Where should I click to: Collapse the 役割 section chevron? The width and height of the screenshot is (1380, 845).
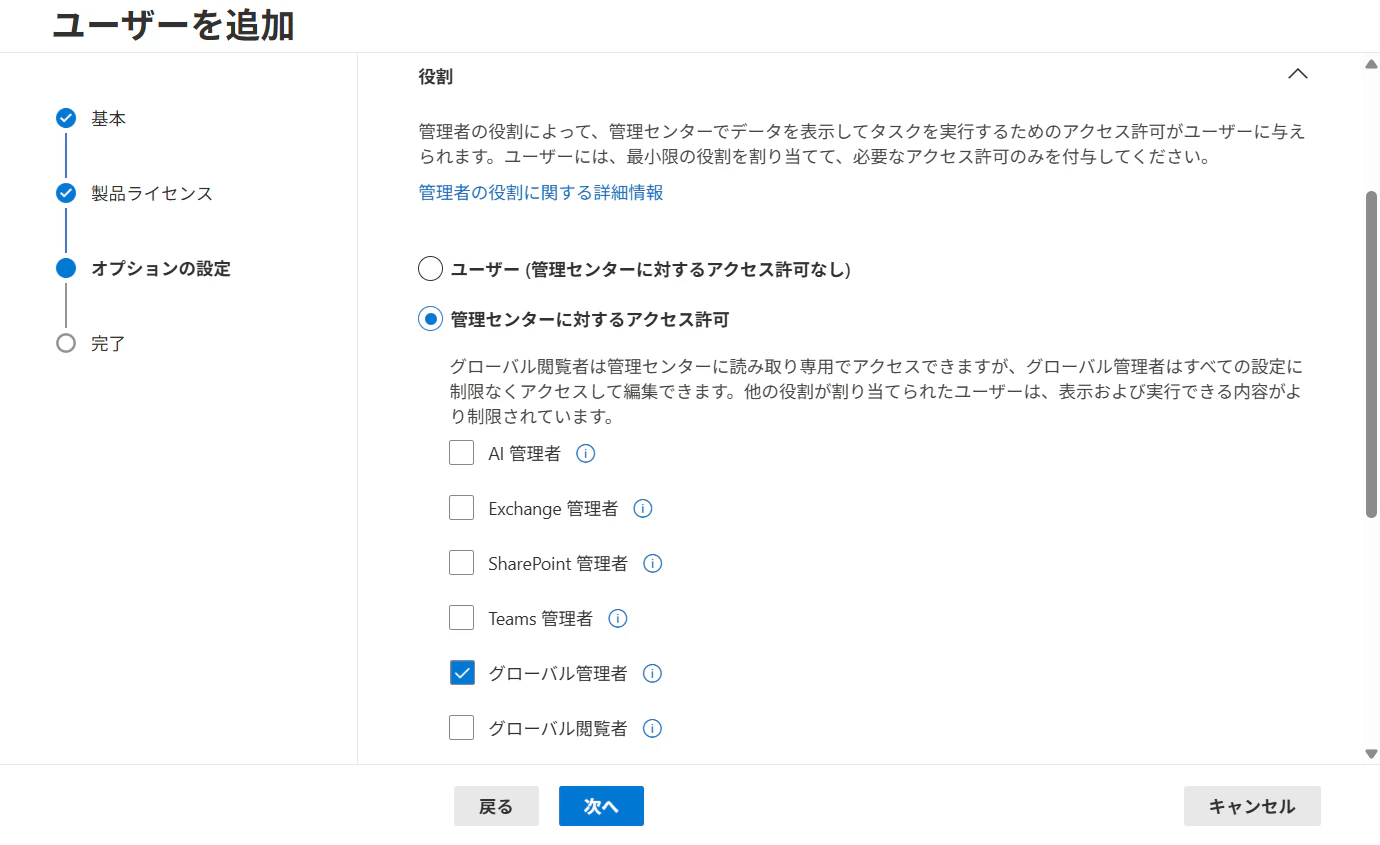pos(1298,74)
